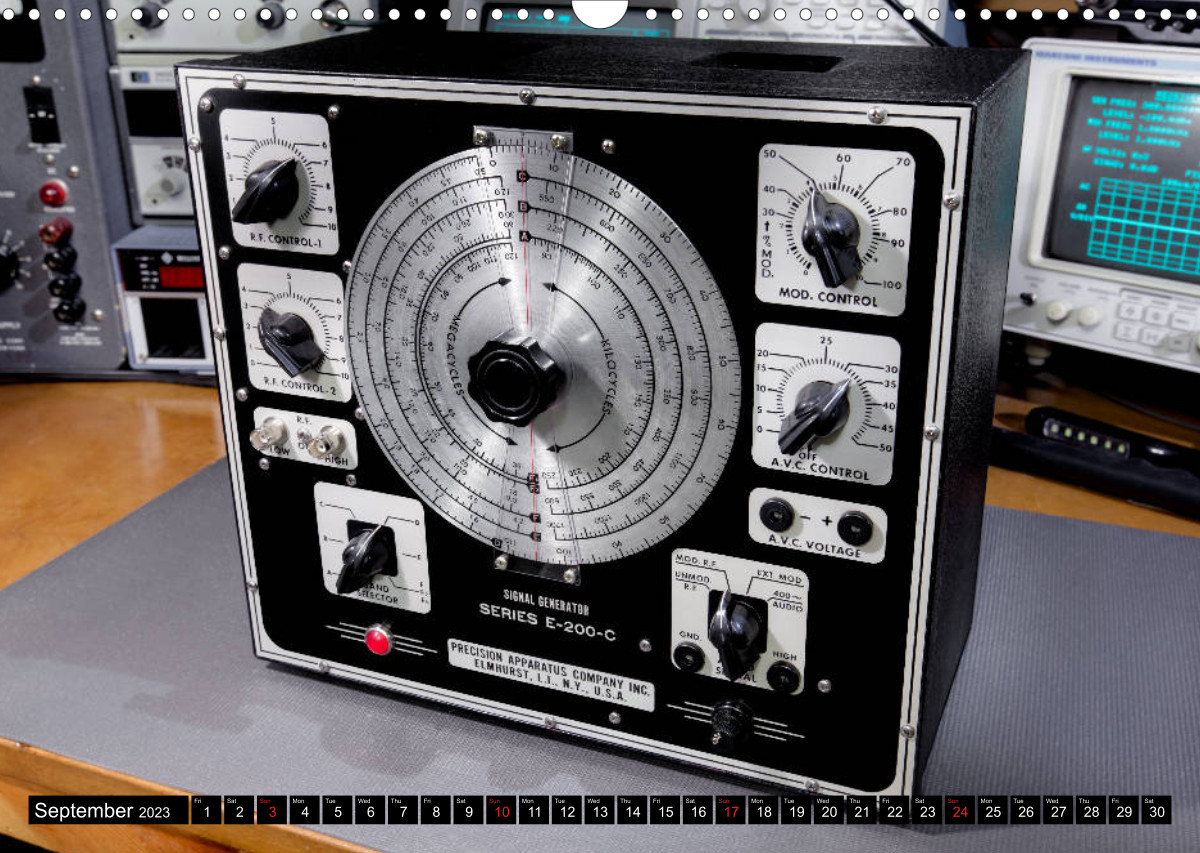Select Friday 1 on the calendar
The height and width of the screenshot is (853, 1200).
point(206,811)
